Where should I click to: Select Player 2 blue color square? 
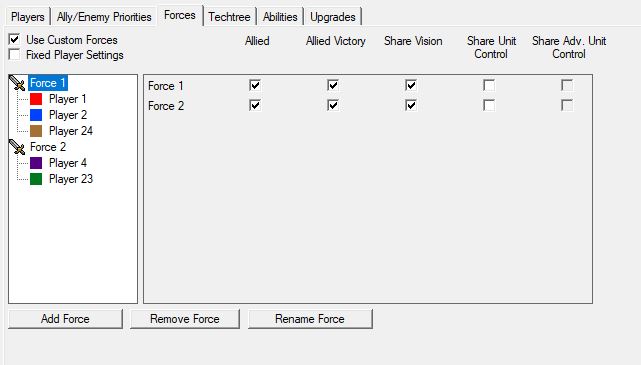coord(36,115)
